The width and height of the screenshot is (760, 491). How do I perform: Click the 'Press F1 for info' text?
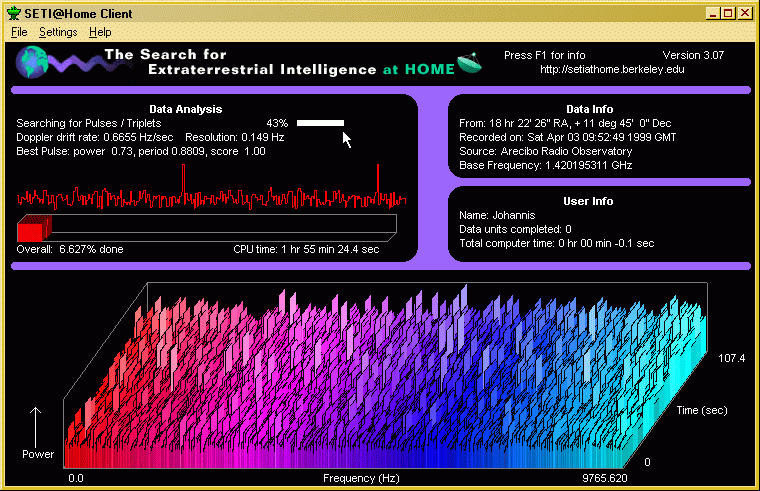pyautogui.click(x=544, y=55)
